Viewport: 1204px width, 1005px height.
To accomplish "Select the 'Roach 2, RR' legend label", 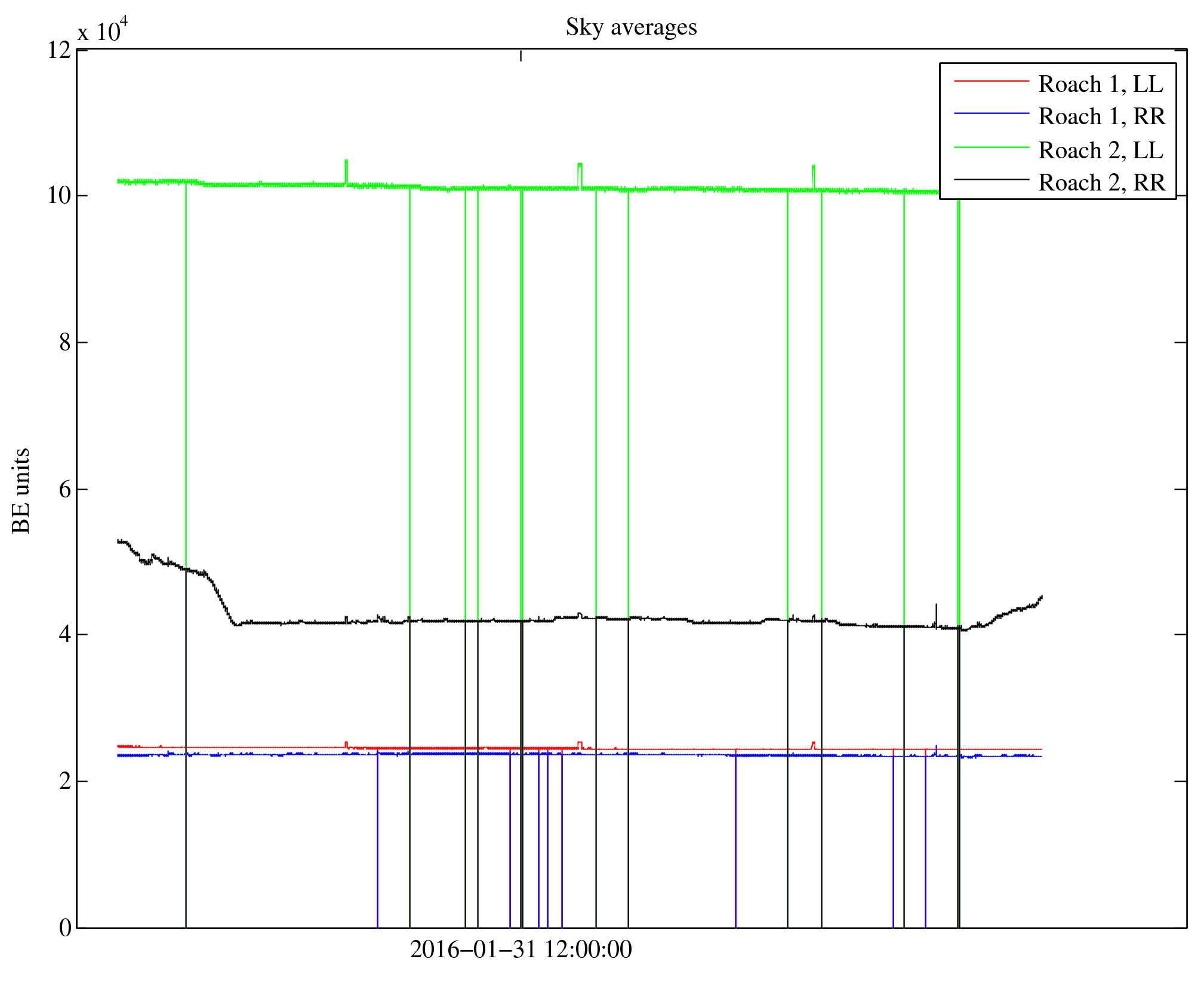I will 1102,183.
